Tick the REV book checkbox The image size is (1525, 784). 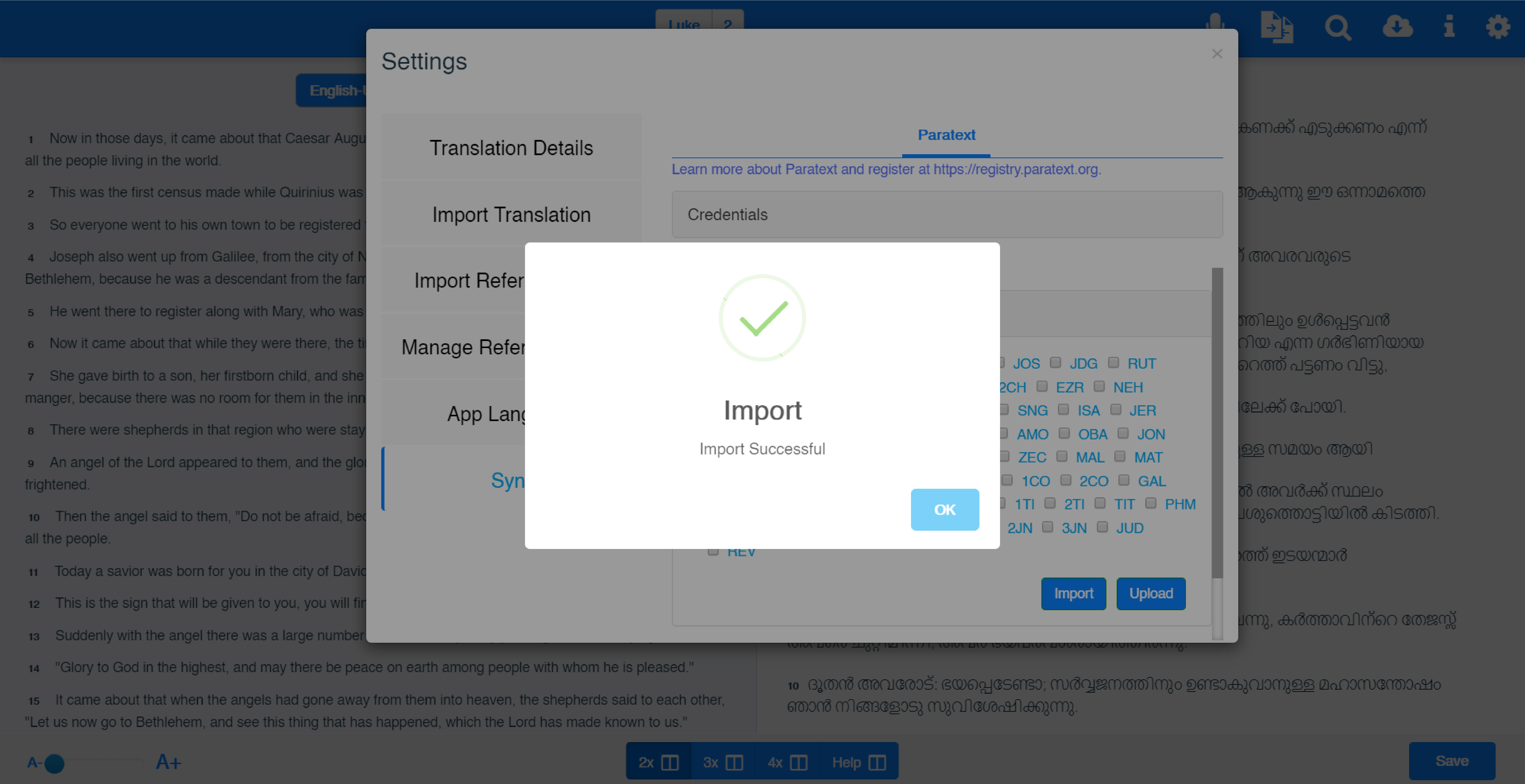(x=713, y=552)
